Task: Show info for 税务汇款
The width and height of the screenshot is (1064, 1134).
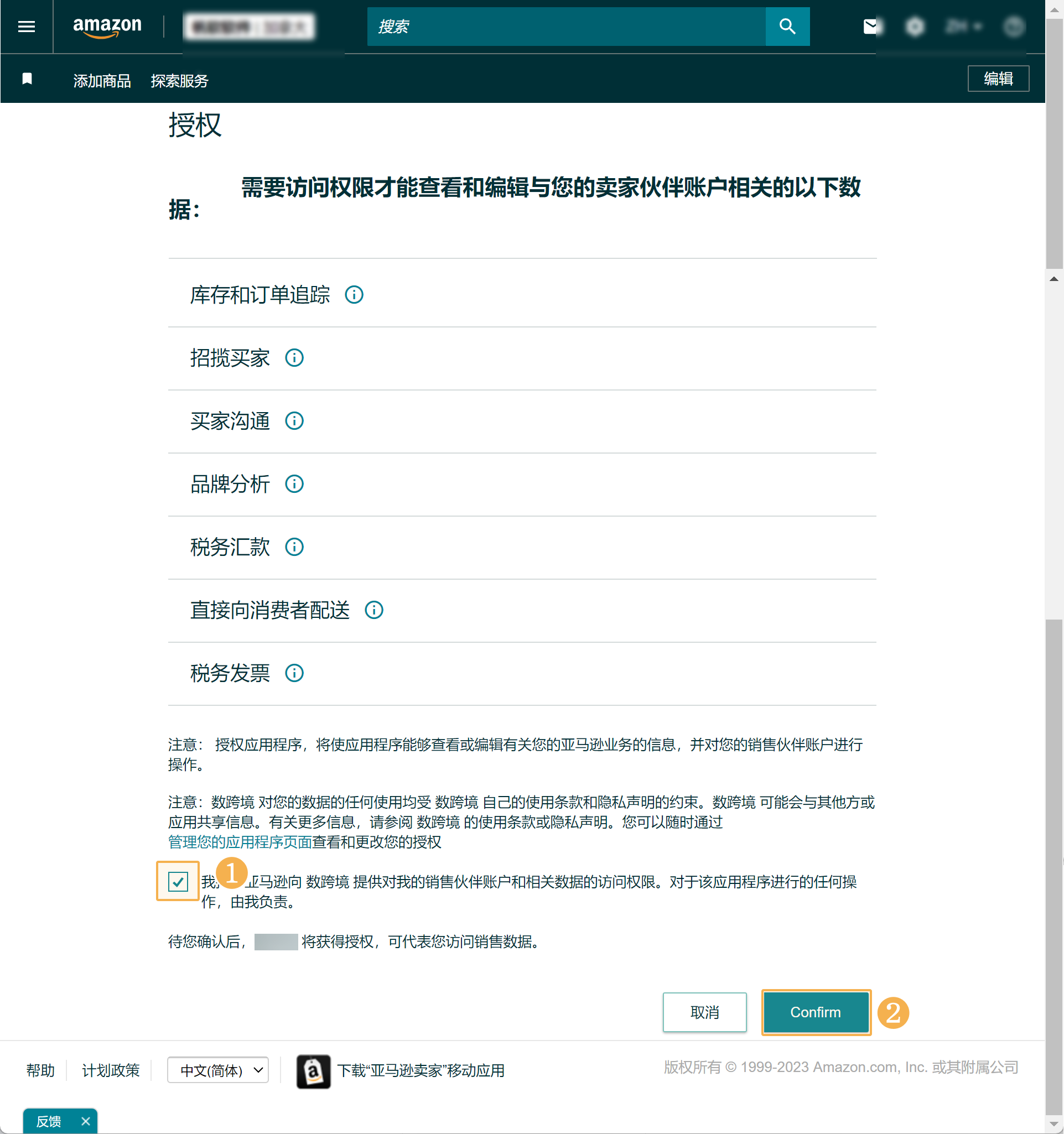Action: point(294,547)
